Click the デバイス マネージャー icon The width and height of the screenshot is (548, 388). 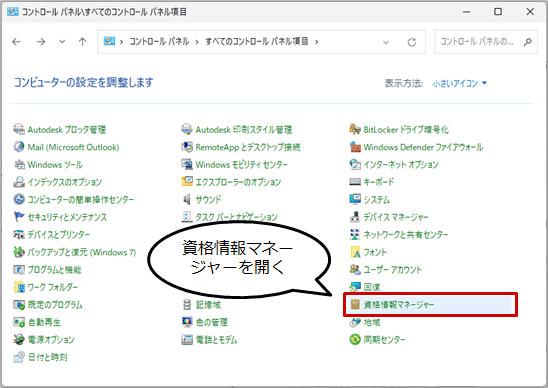(x=355, y=217)
